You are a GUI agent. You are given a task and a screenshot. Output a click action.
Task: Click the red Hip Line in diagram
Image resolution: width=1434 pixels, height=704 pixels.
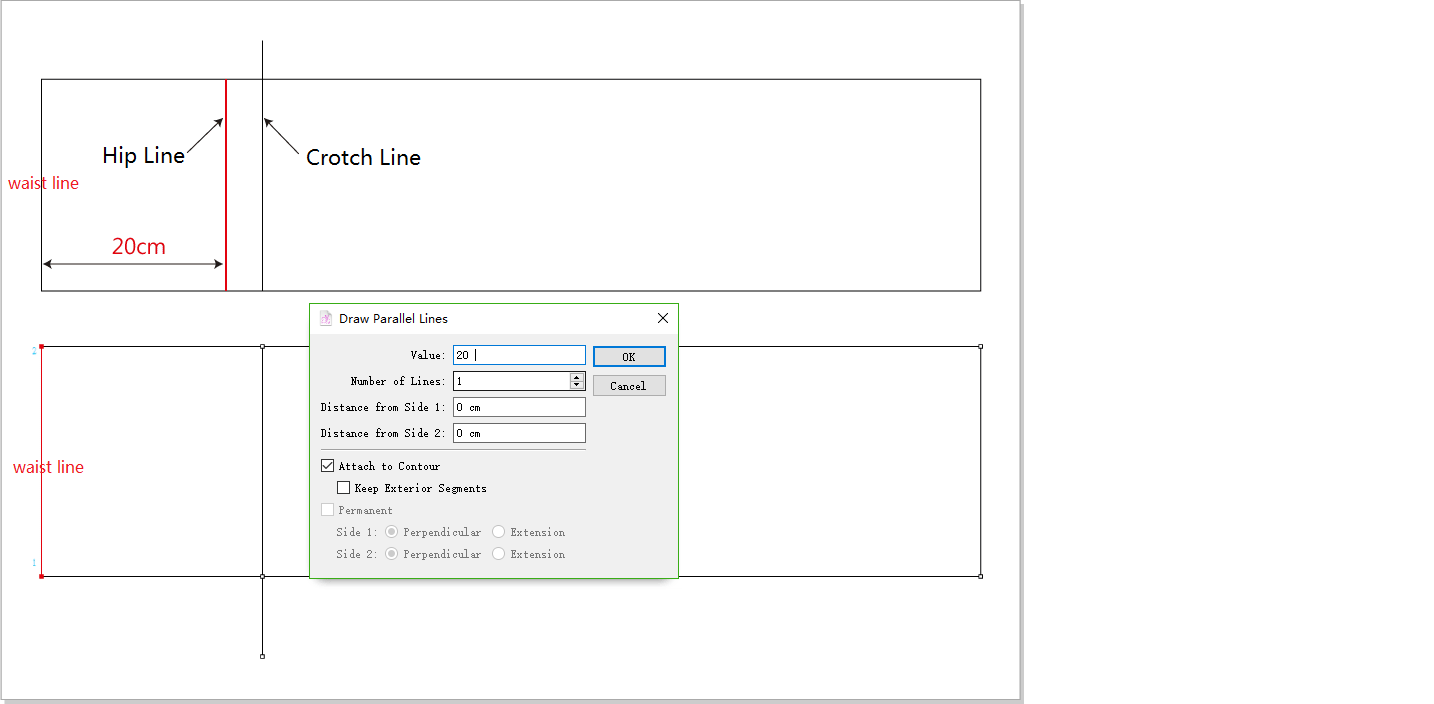[226, 200]
